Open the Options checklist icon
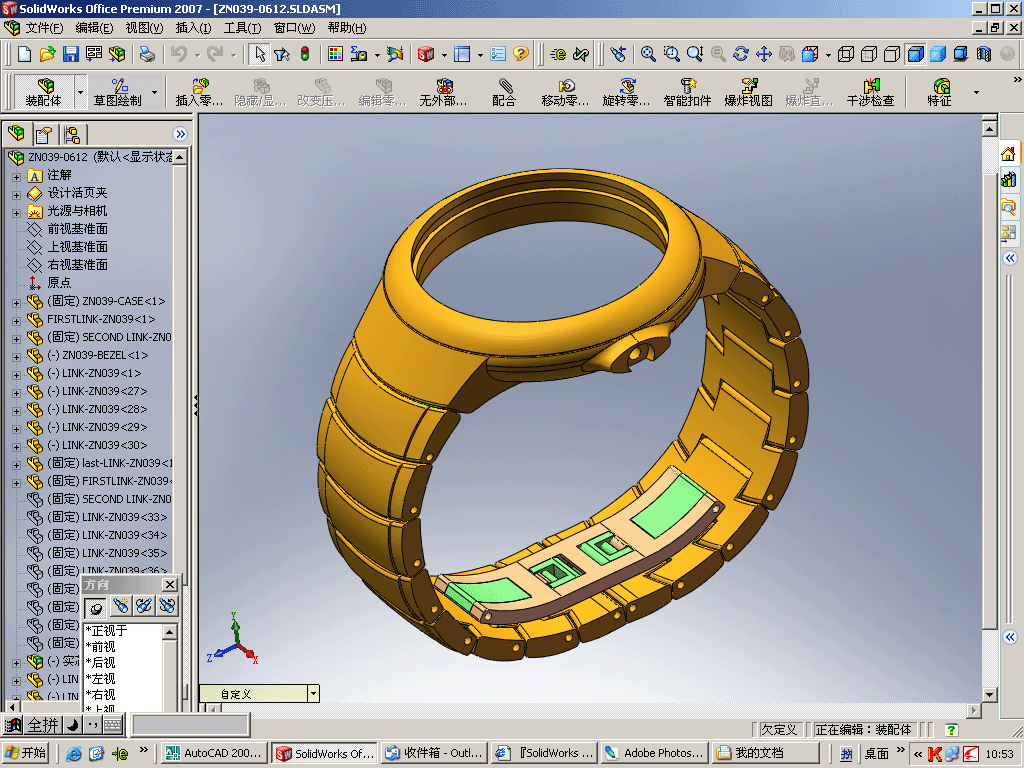 (x=498, y=54)
